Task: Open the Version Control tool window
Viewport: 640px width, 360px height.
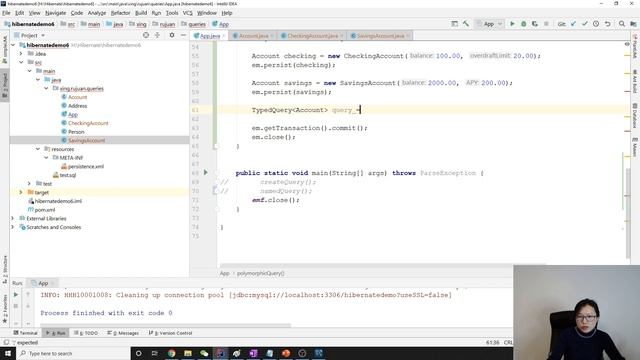Action: tap(171, 333)
